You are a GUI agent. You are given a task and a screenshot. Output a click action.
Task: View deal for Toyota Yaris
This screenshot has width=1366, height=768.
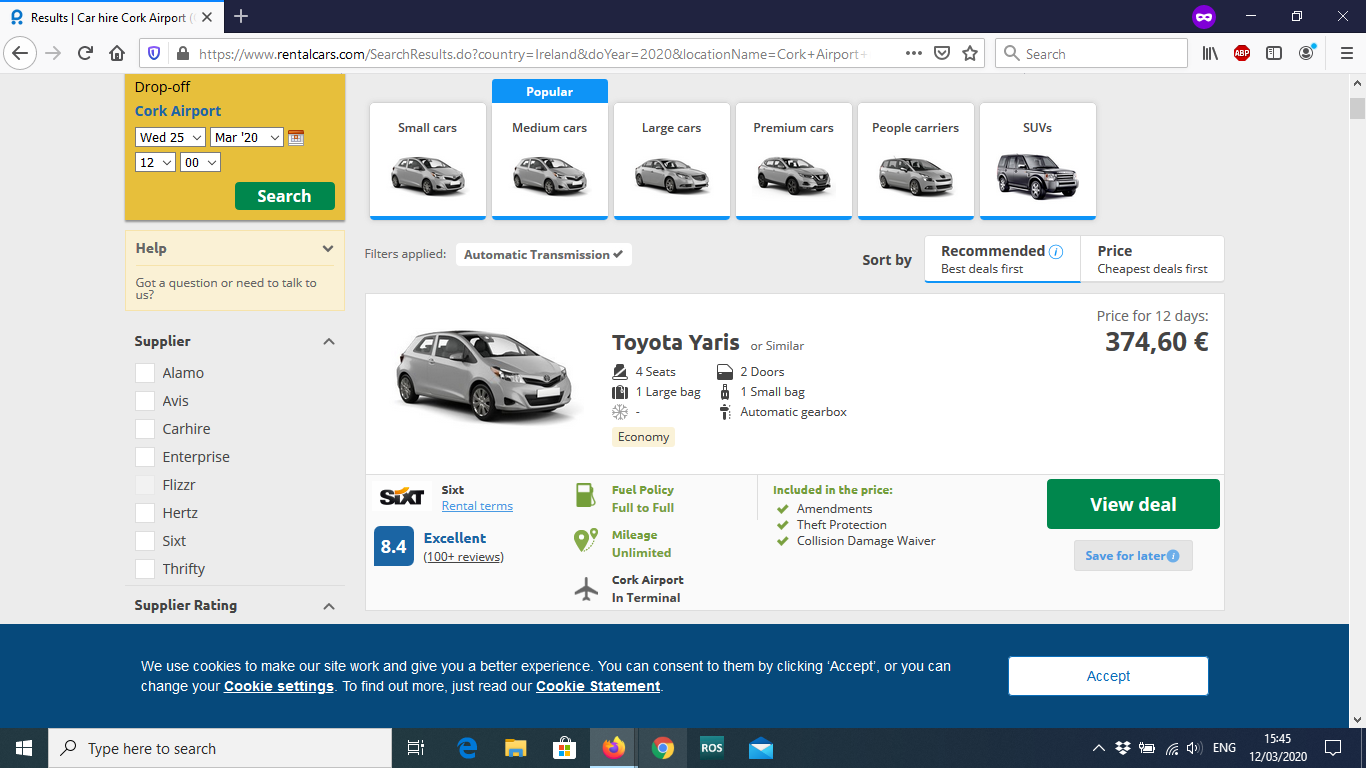[1133, 504]
